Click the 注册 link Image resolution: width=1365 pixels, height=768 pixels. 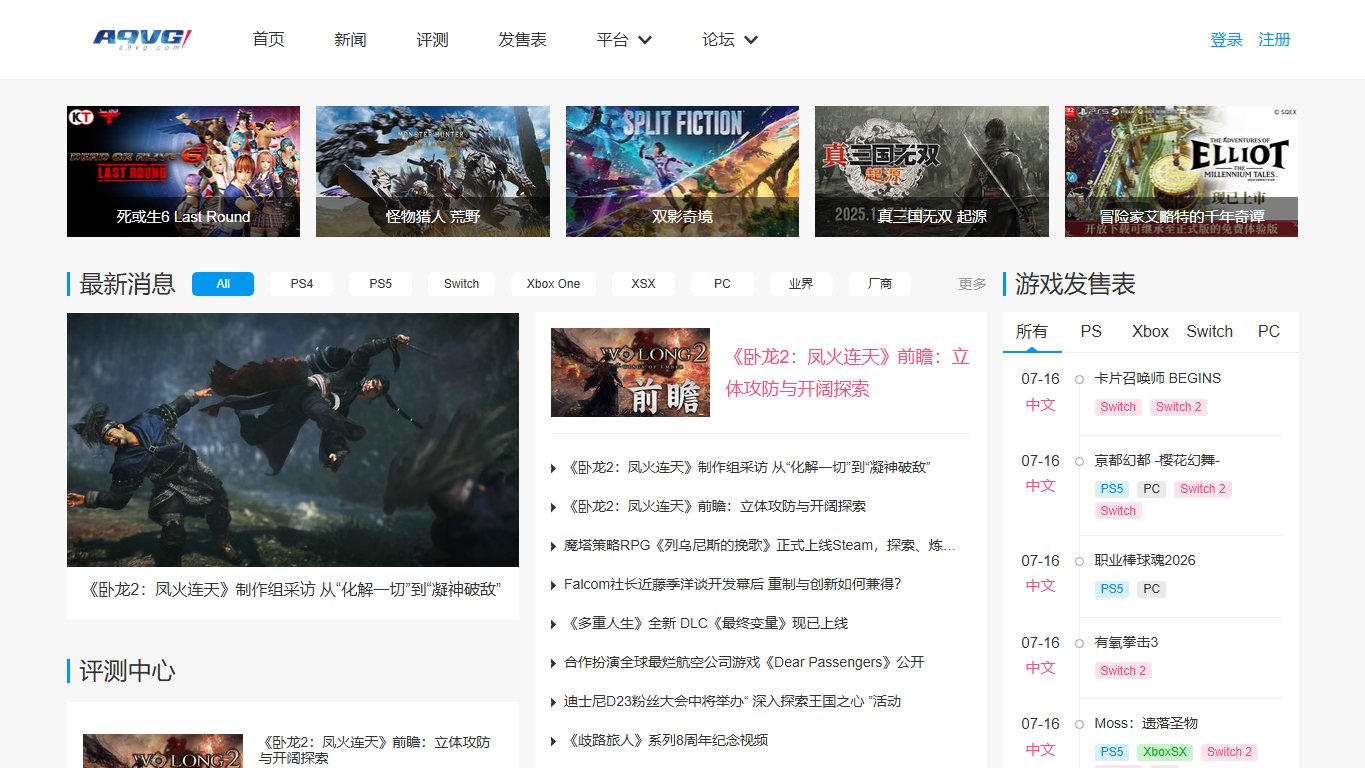1274,40
